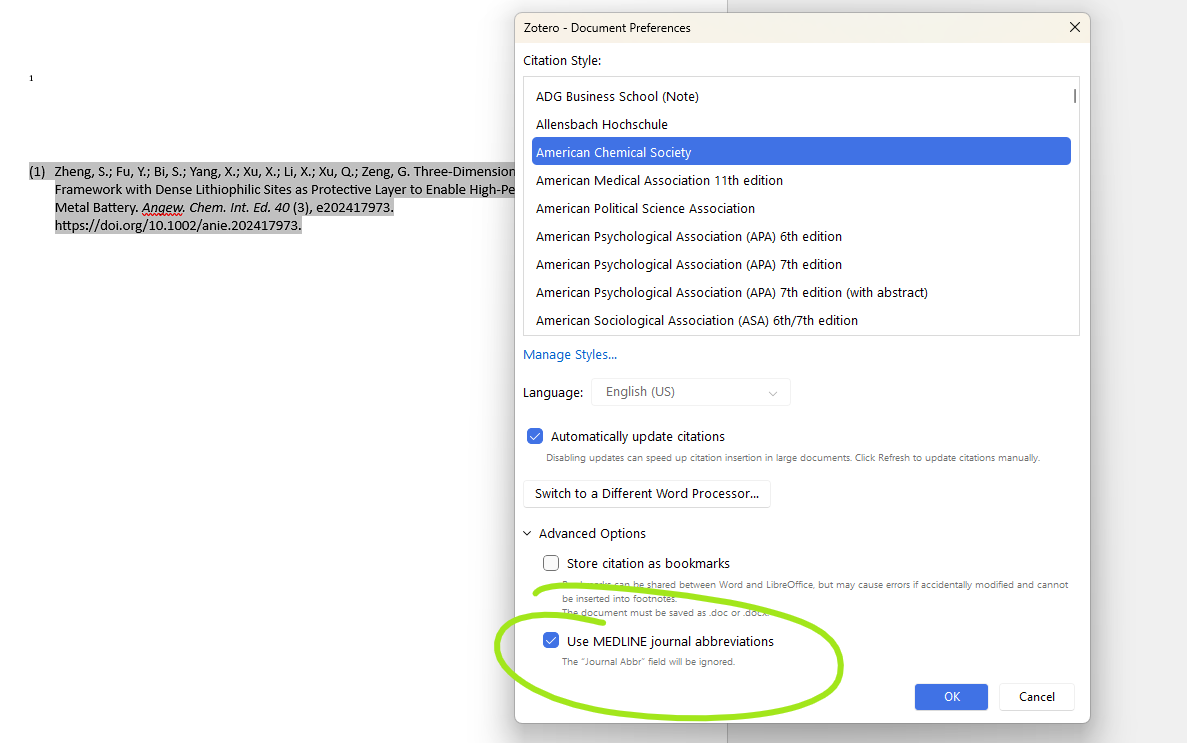This screenshot has height=743, width=1187.
Task: Click the citation style list scrollbar
Action: (1074, 96)
